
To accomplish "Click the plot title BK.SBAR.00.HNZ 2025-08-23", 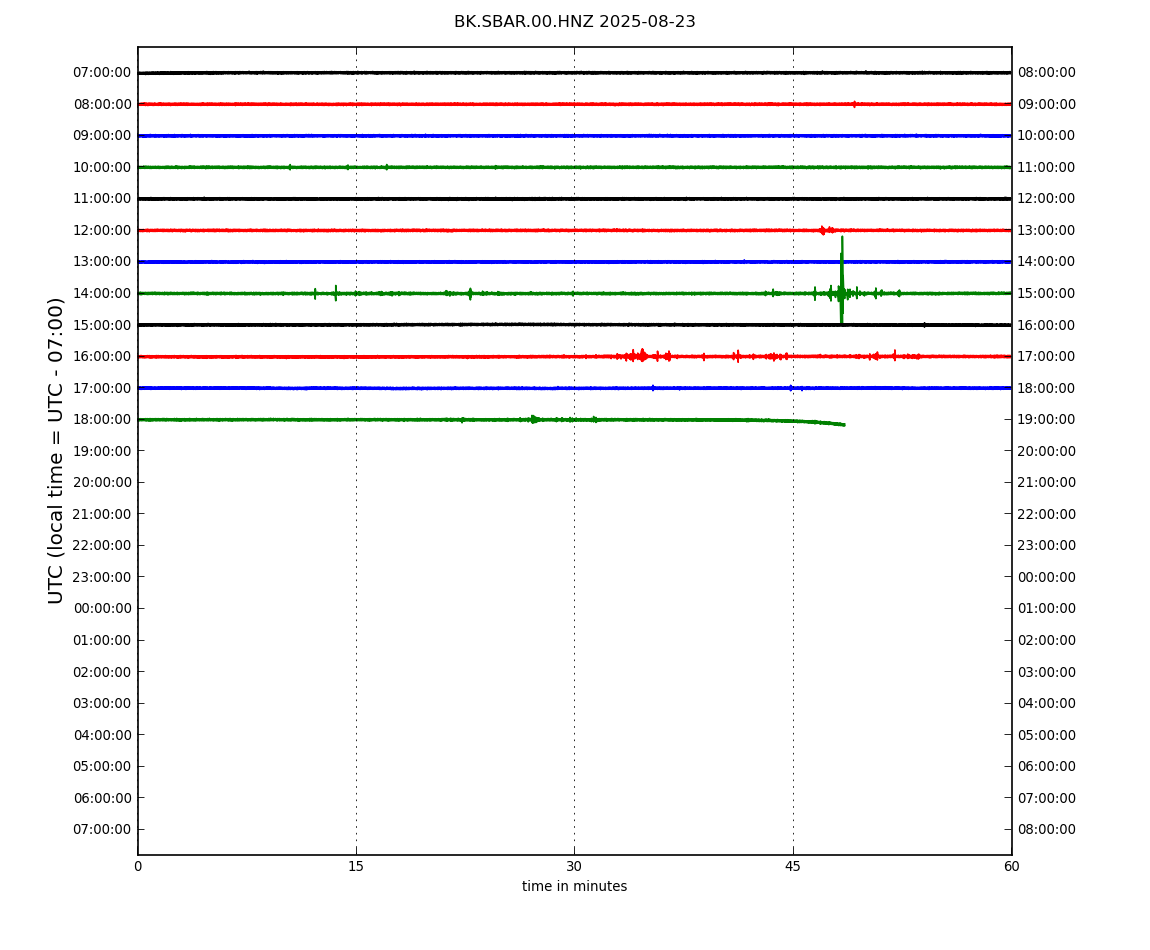I will [574, 21].
